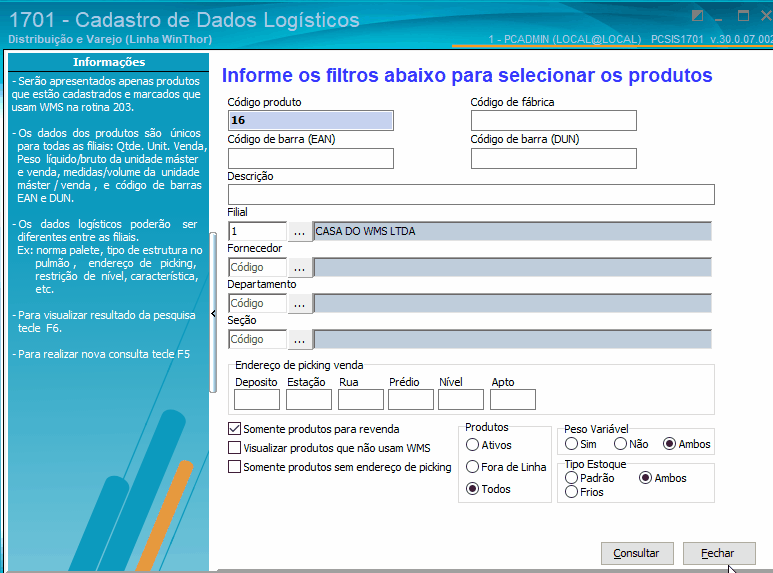
Task: Focus the Código de fábrica field
Action: (554, 120)
